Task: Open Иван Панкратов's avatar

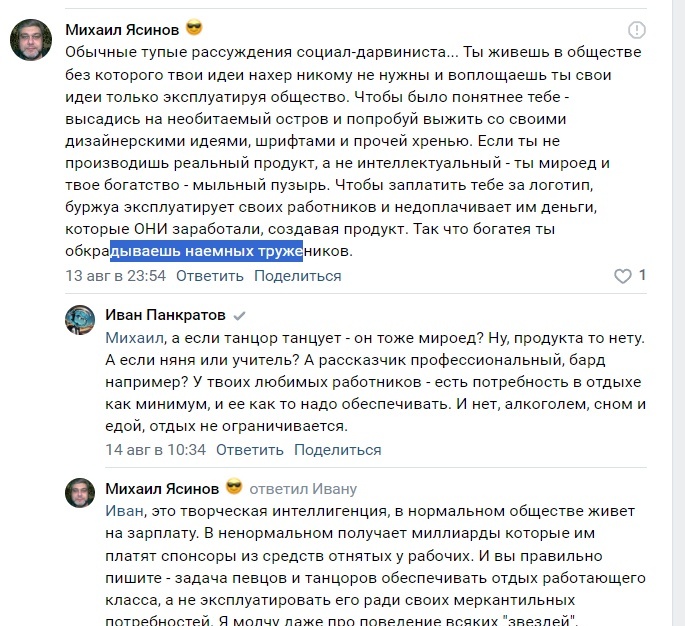Action: tap(80, 320)
